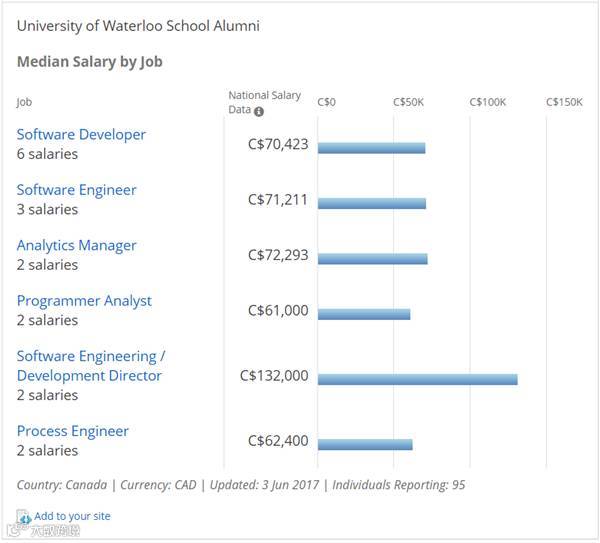Image resolution: width=600 pixels, height=543 pixels.
Task: Click the National Salary Data column header
Action: [x=263, y=102]
